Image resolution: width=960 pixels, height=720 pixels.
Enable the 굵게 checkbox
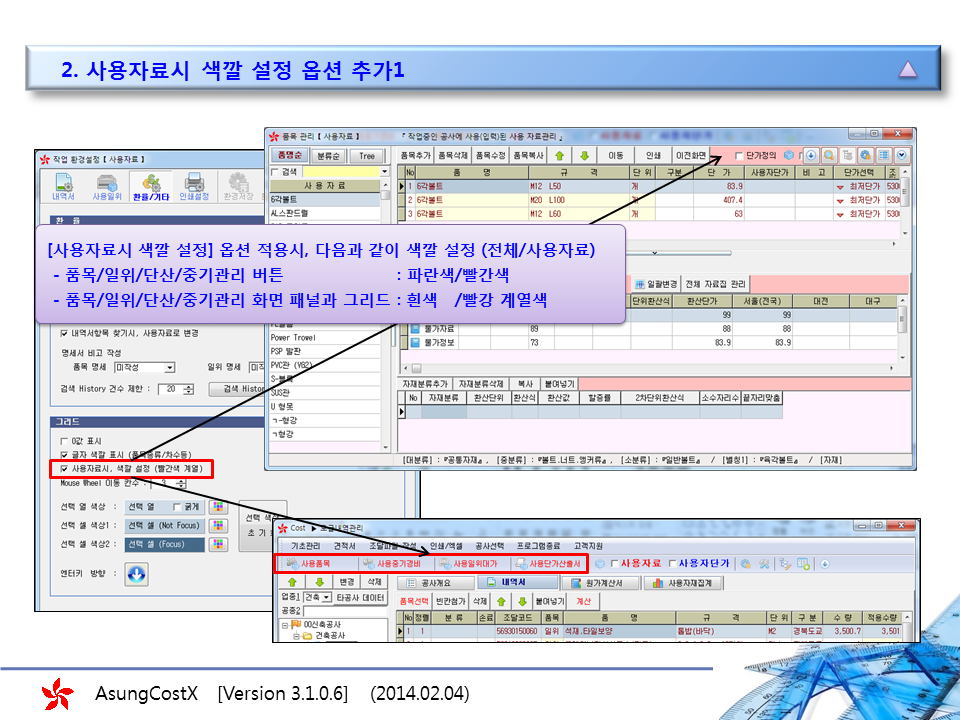coord(177,507)
